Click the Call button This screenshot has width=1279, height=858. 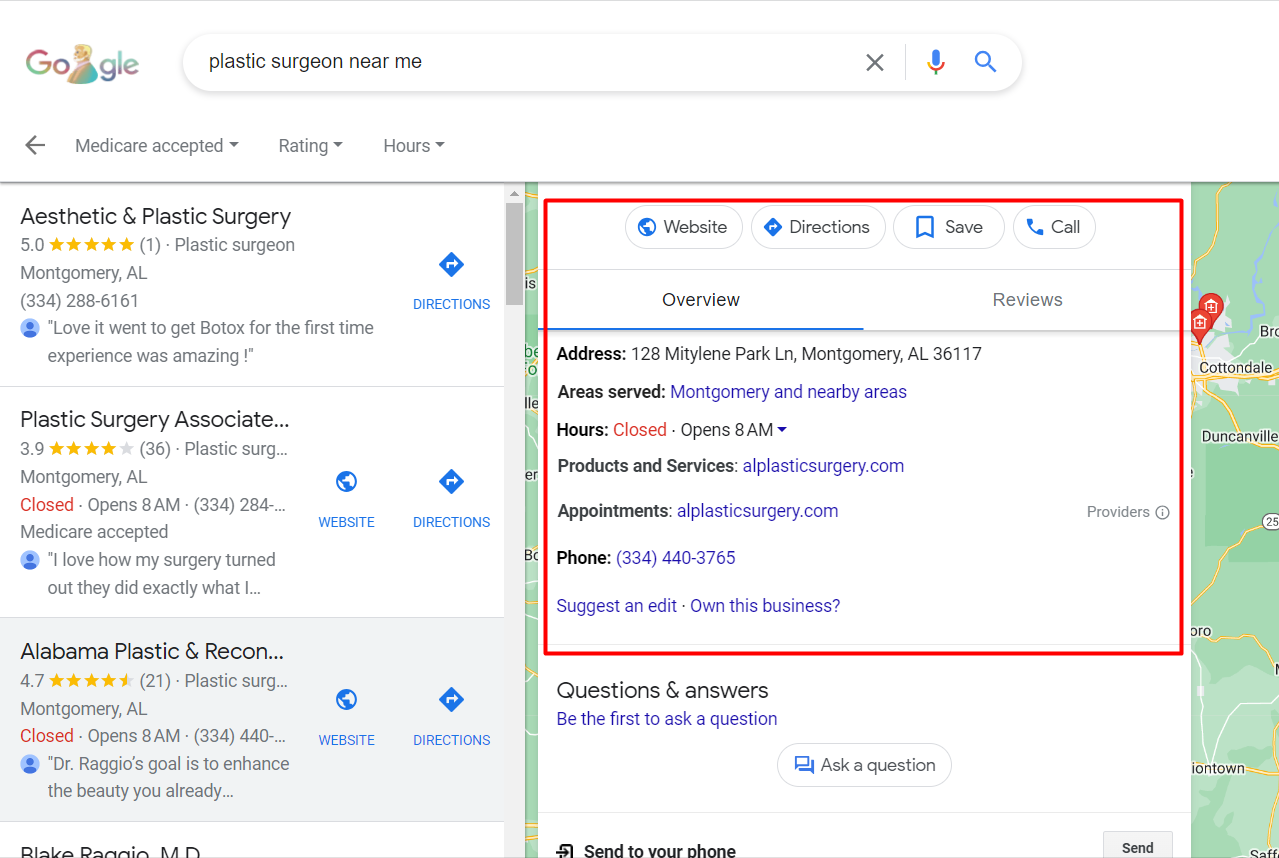pyautogui.click(x=1054, y=227)
